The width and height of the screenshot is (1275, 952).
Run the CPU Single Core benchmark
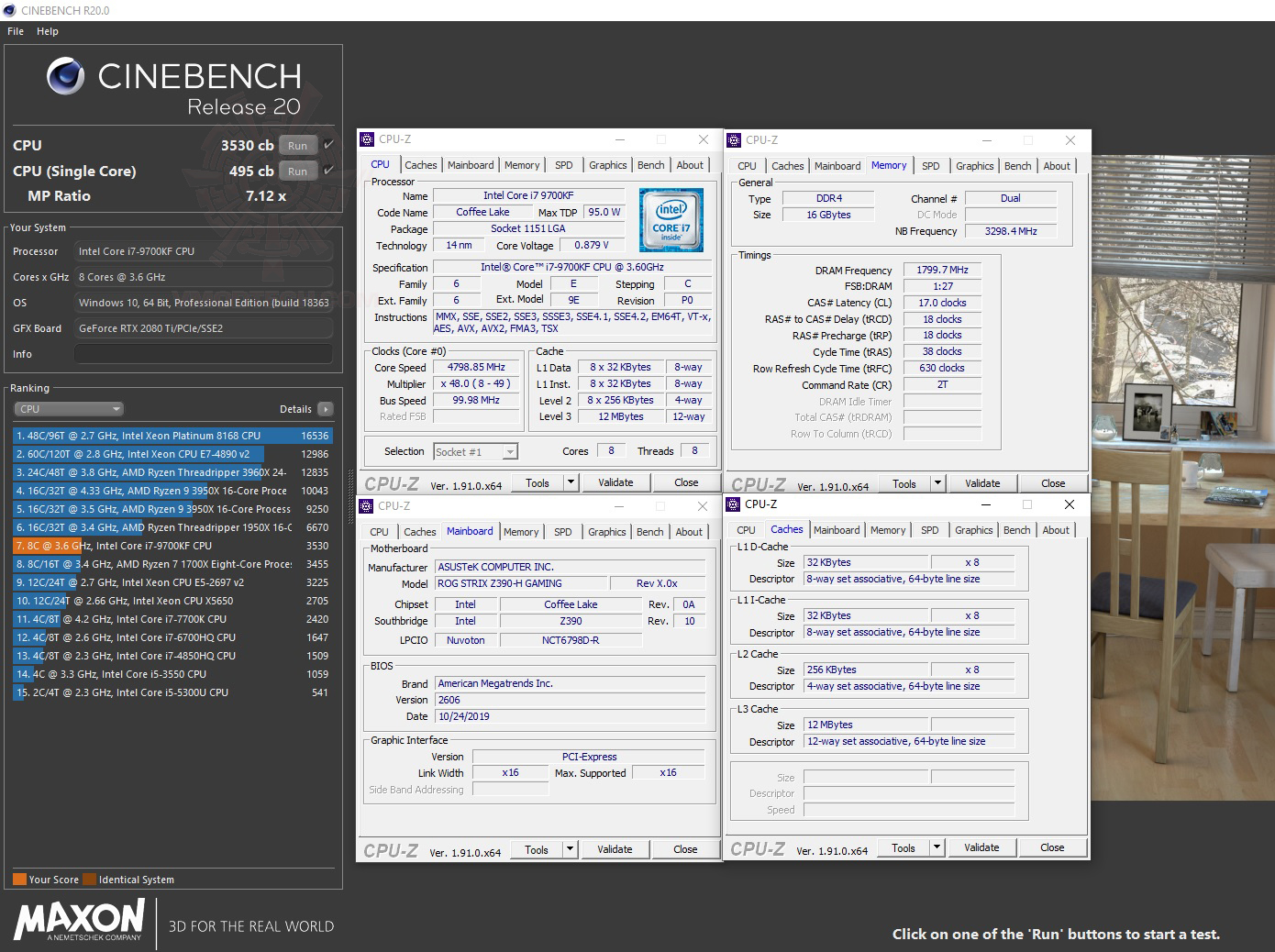(298, 171)
